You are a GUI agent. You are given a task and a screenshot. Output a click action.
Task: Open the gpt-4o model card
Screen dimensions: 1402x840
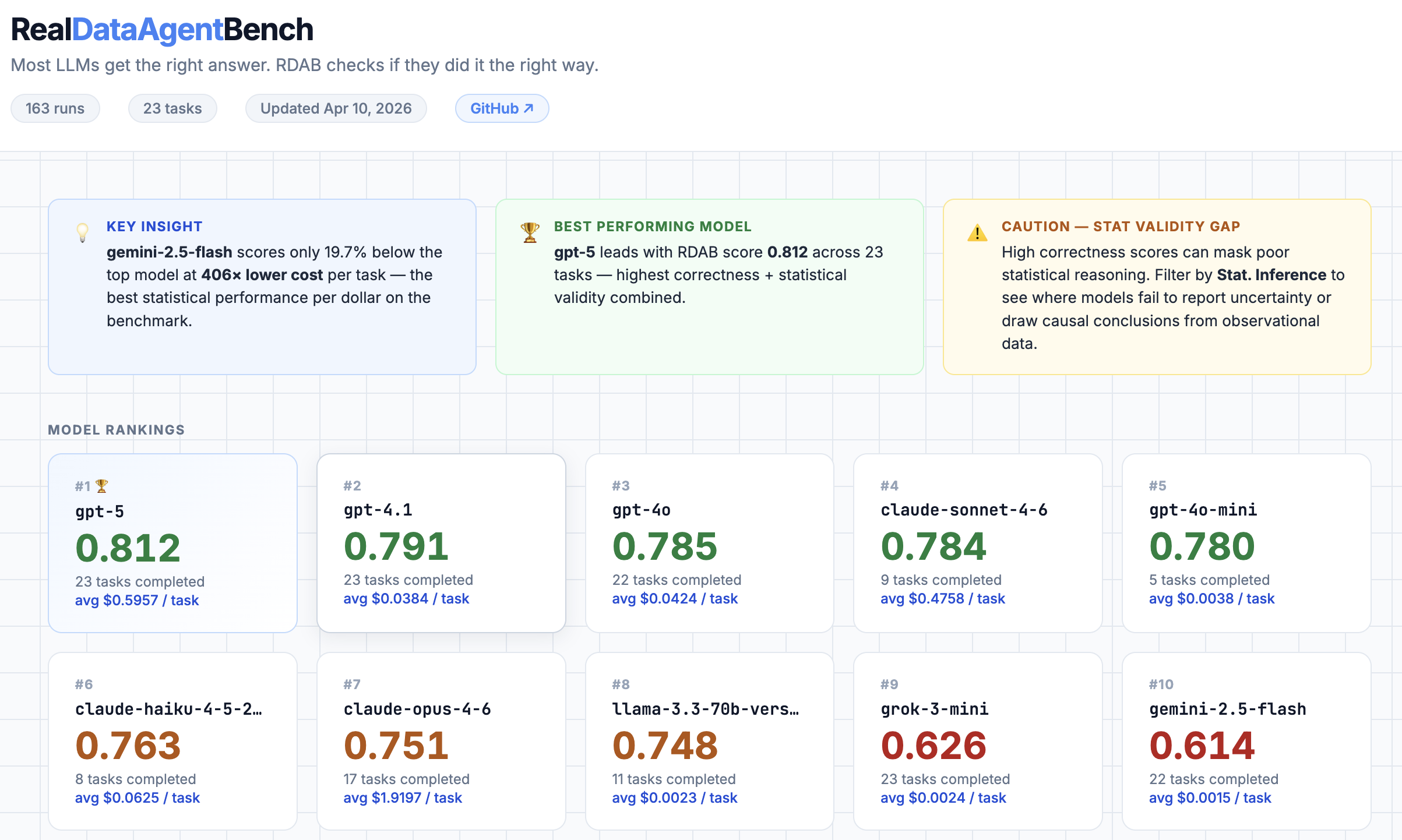click(709, 543)
